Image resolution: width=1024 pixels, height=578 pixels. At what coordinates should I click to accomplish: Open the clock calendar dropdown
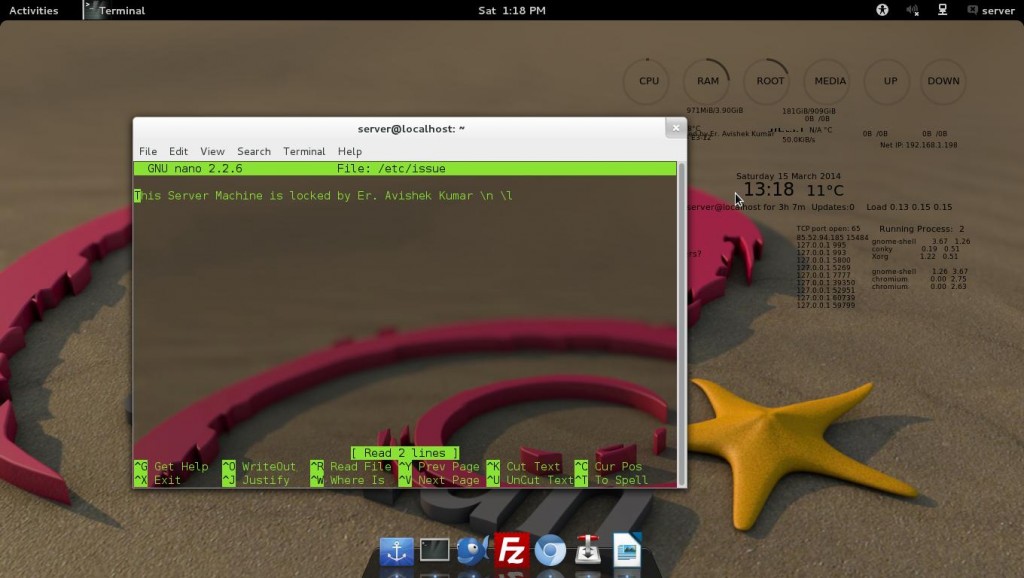point(511,10)
